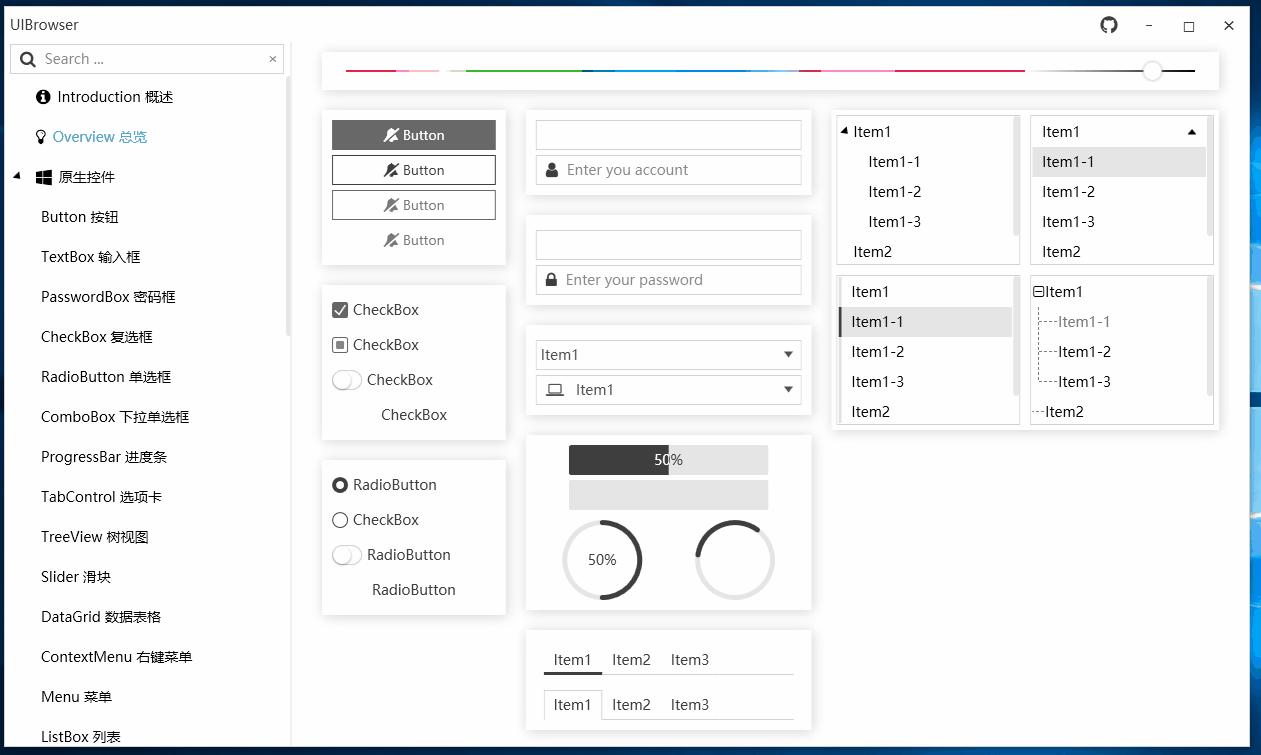This screenshot has height=755, width=1261.
Task: Click the user icon in account field
Action: 552,170
